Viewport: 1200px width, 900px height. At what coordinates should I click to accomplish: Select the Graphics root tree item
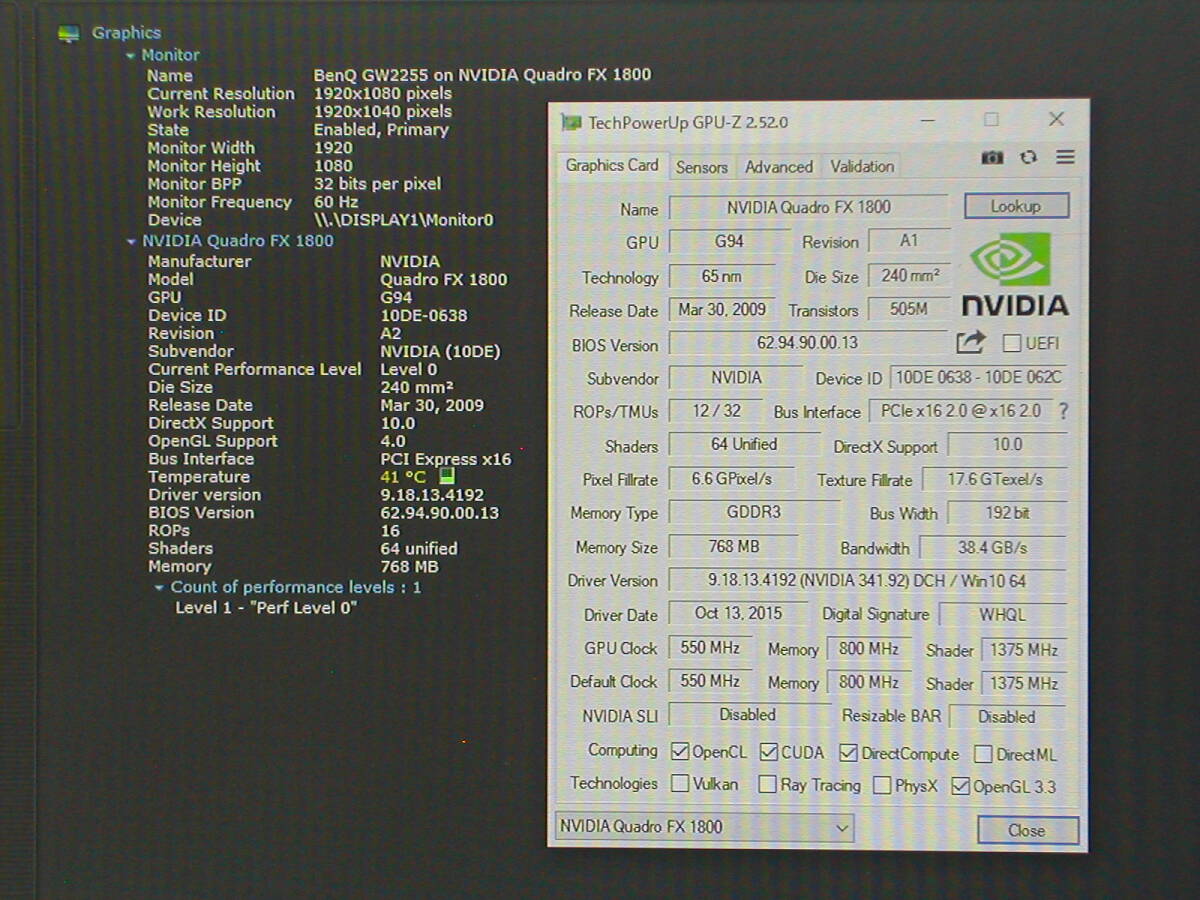[126, 33]
